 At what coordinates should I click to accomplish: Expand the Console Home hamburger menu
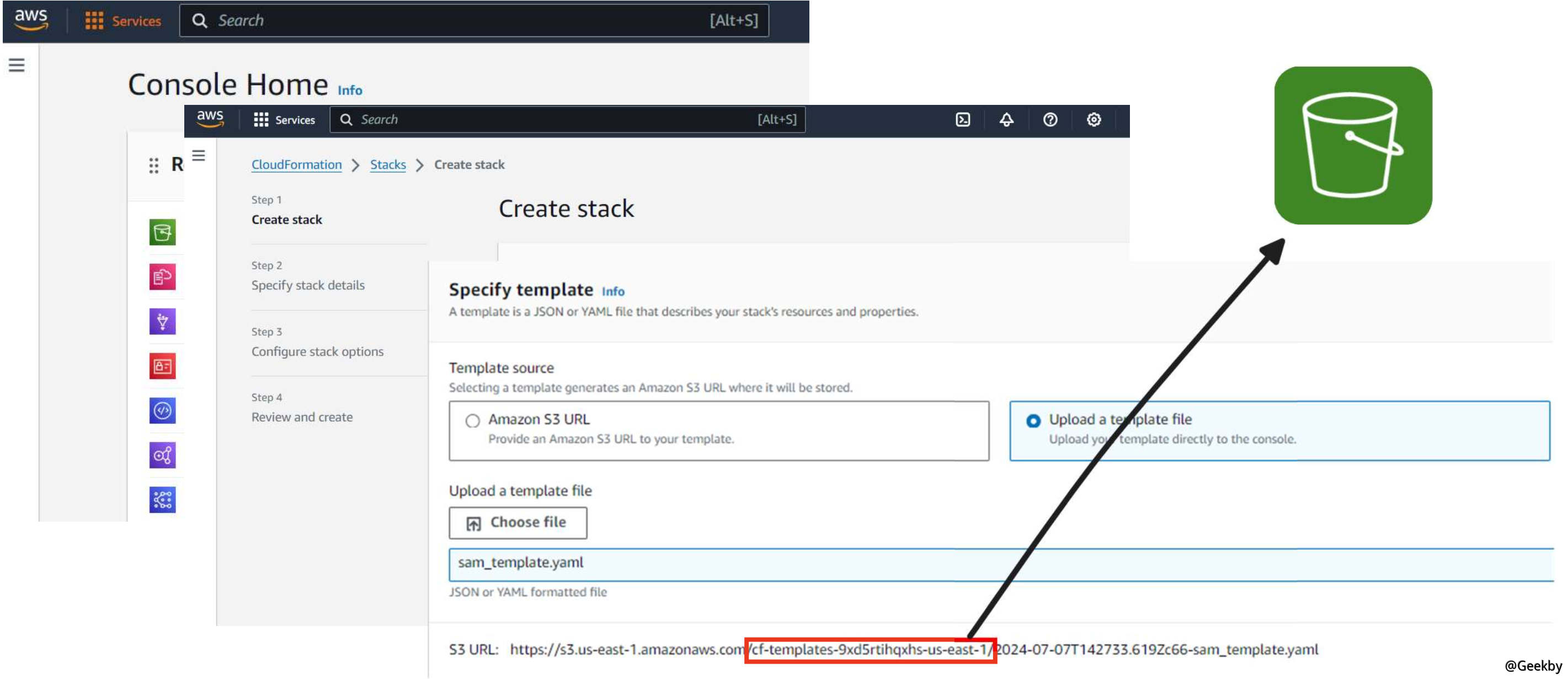tap(17, 65)
